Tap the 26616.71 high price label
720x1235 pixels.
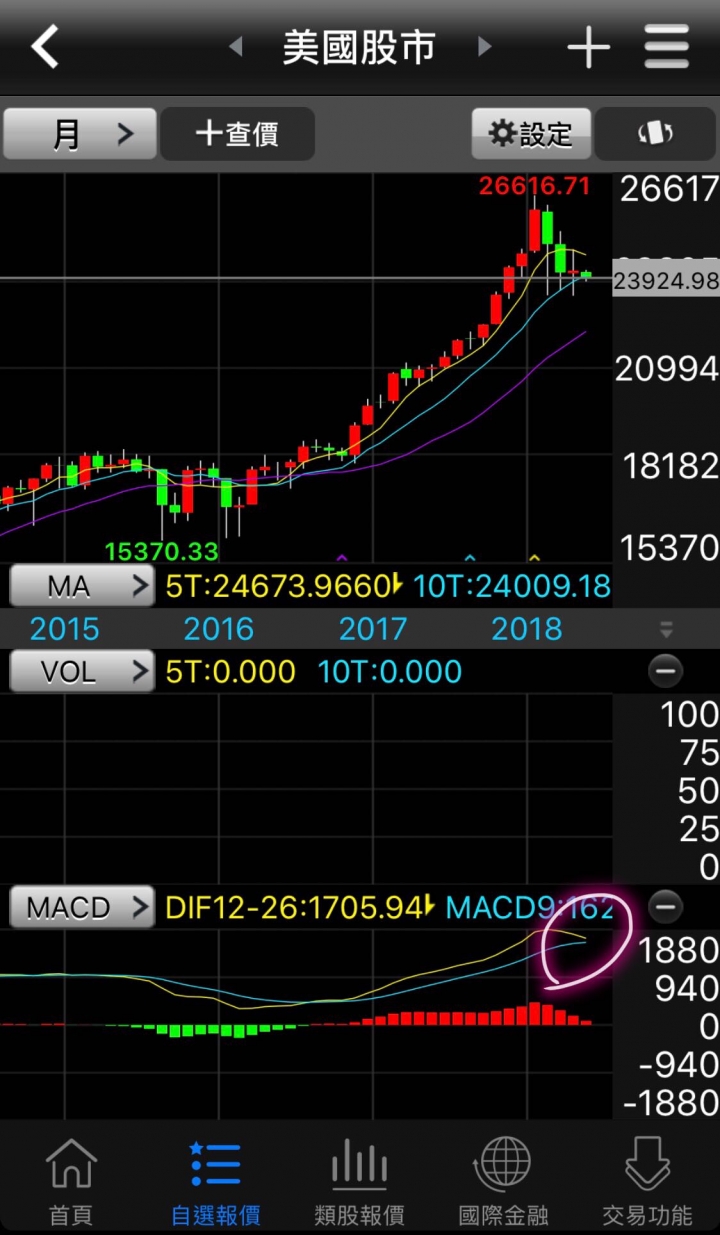pos(534,186)
